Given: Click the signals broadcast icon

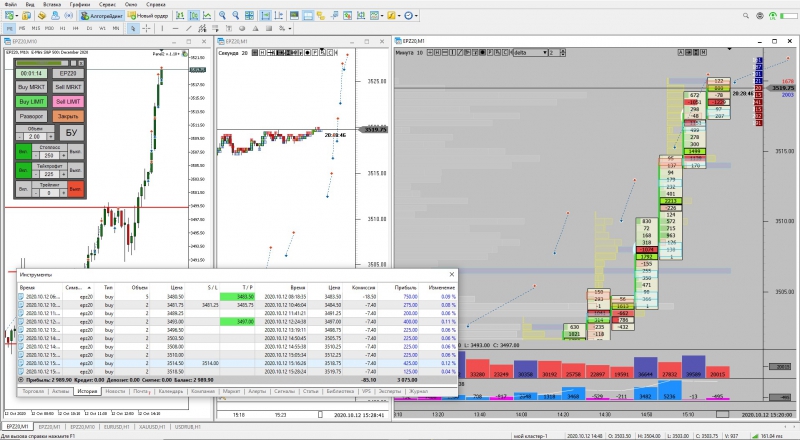Looking at the screenshot, I should [x=68, y=16].
